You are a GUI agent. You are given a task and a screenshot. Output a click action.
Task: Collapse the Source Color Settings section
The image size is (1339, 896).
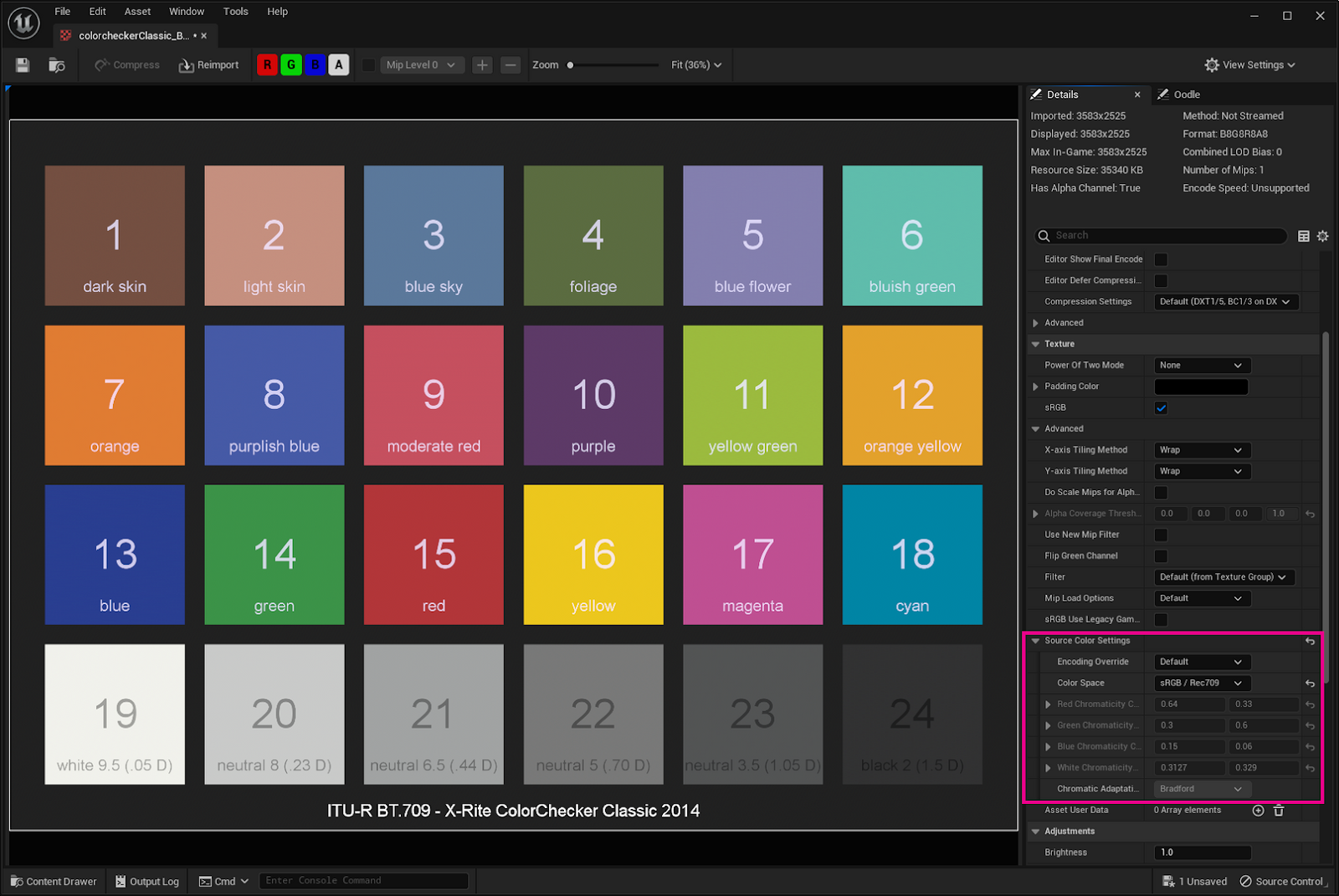[1036, 641]
